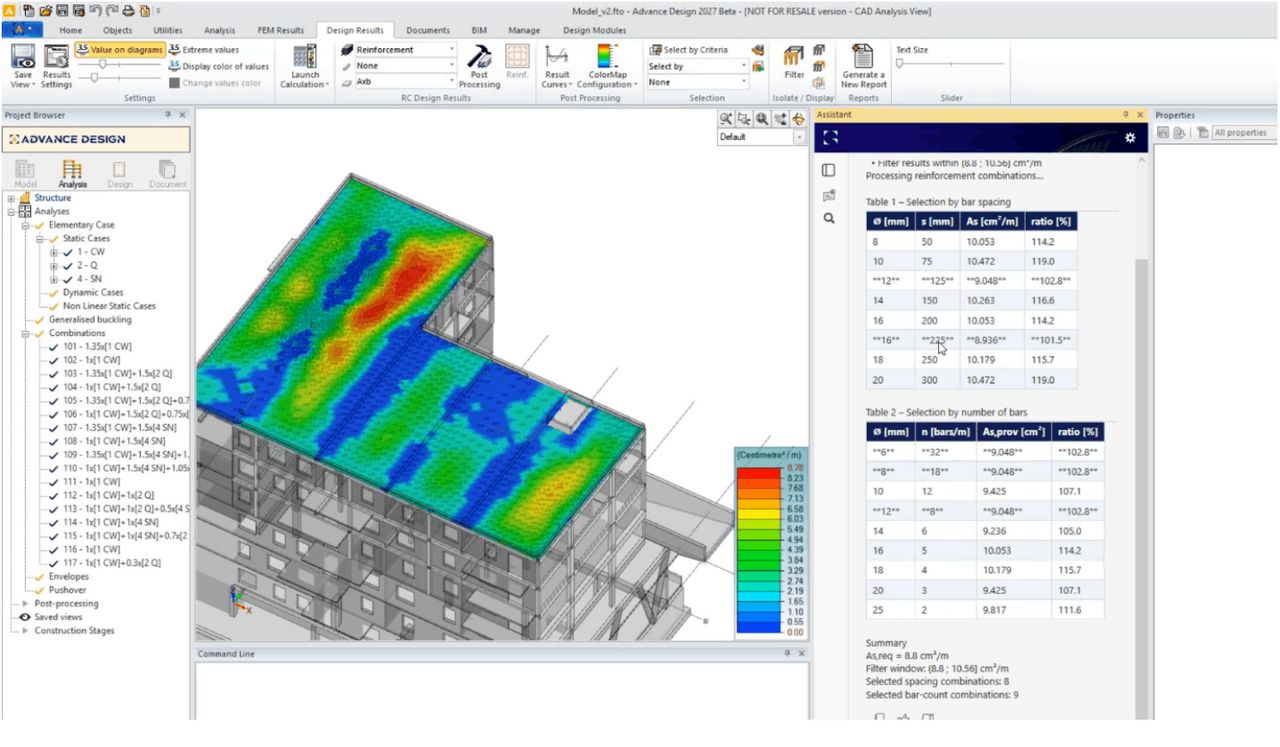Click the new chat icon in Assistant
Viewport: 1280px width, 747px height.
(x=828, y=195)
